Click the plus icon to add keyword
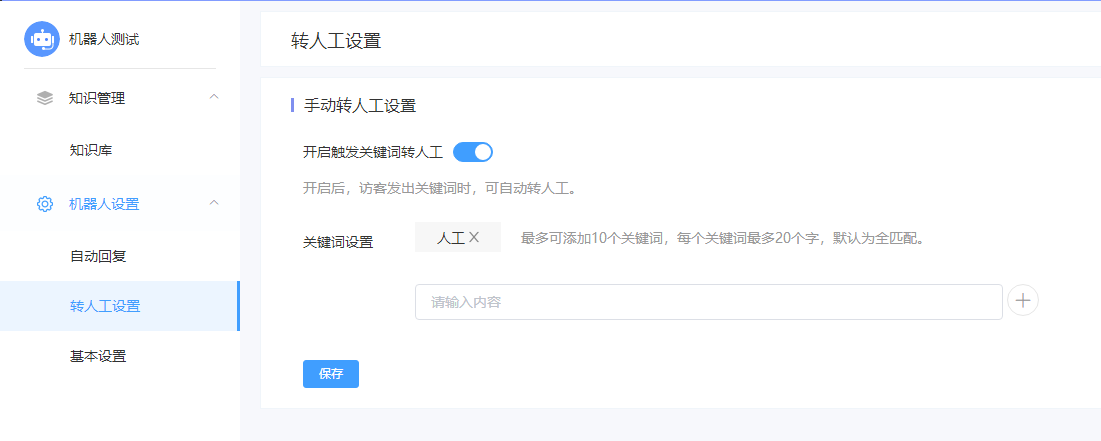Screen dimensions: 1101x441 click(x=1023, y=301)
